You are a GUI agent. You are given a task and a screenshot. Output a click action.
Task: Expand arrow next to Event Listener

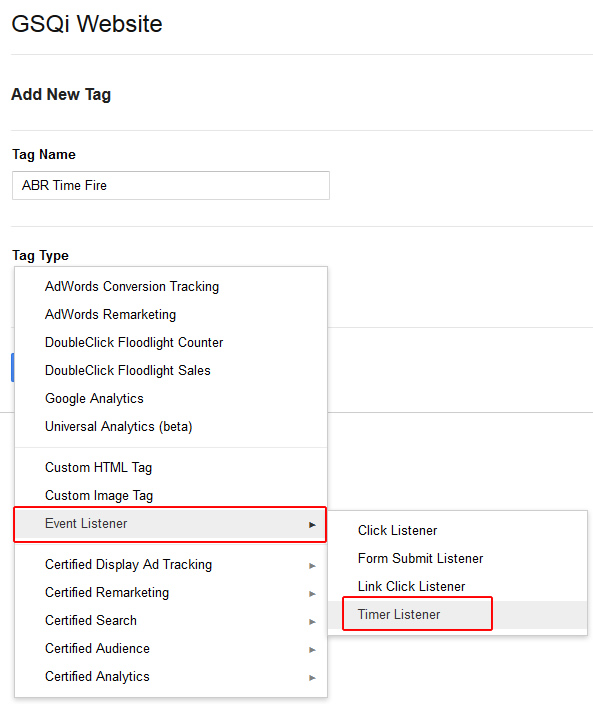click(x=312, y=525)
